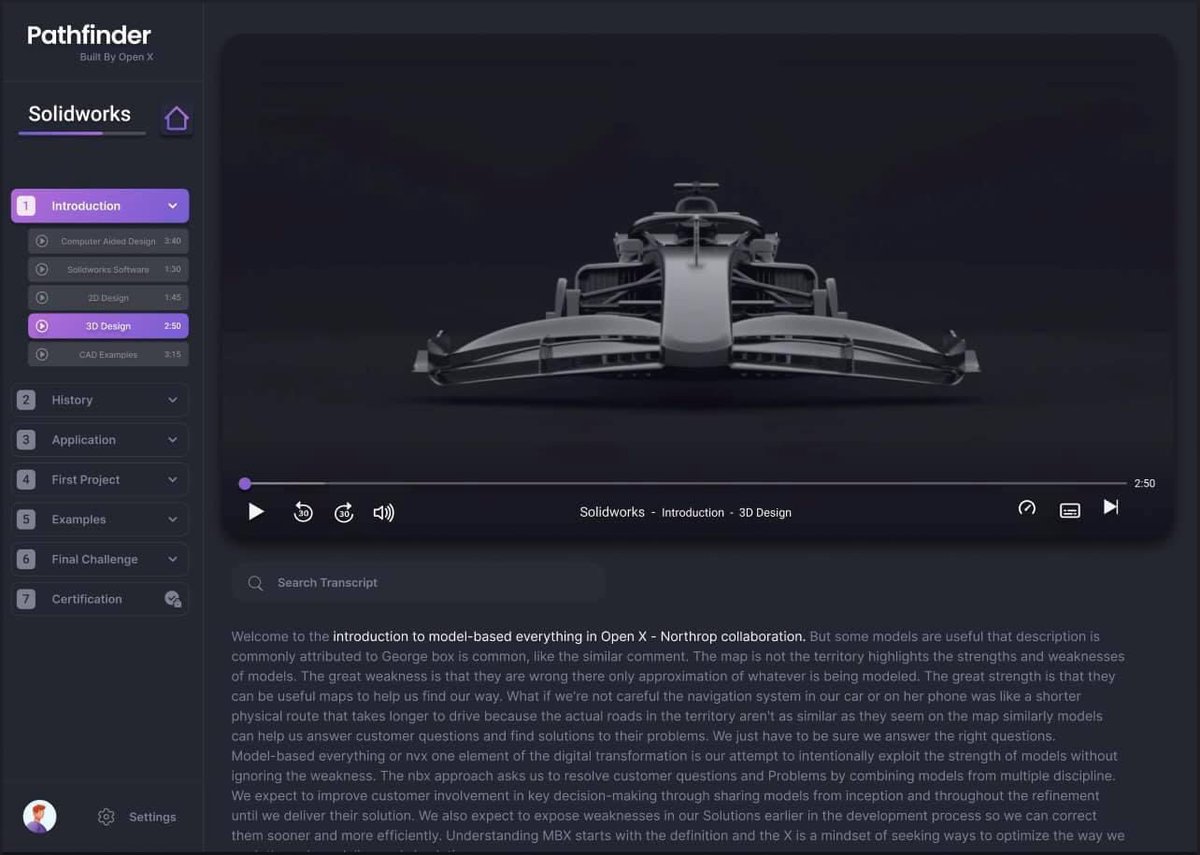Click the Solidworks course progress bar
Image resolution: width=1200 pixels, height=855 pixels.
click(x=82, y=133)
